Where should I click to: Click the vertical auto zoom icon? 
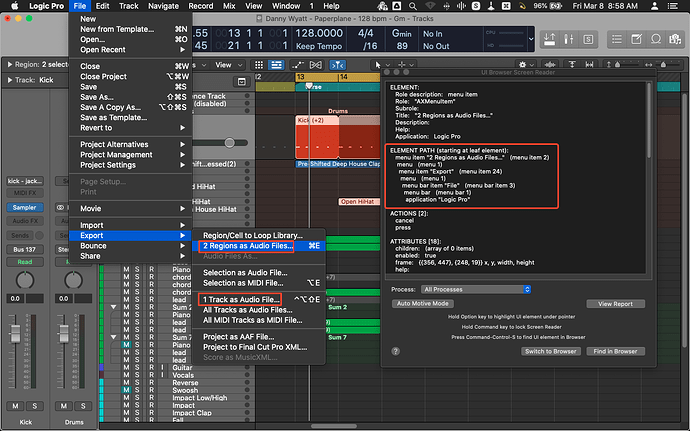(x=572, y=65)
